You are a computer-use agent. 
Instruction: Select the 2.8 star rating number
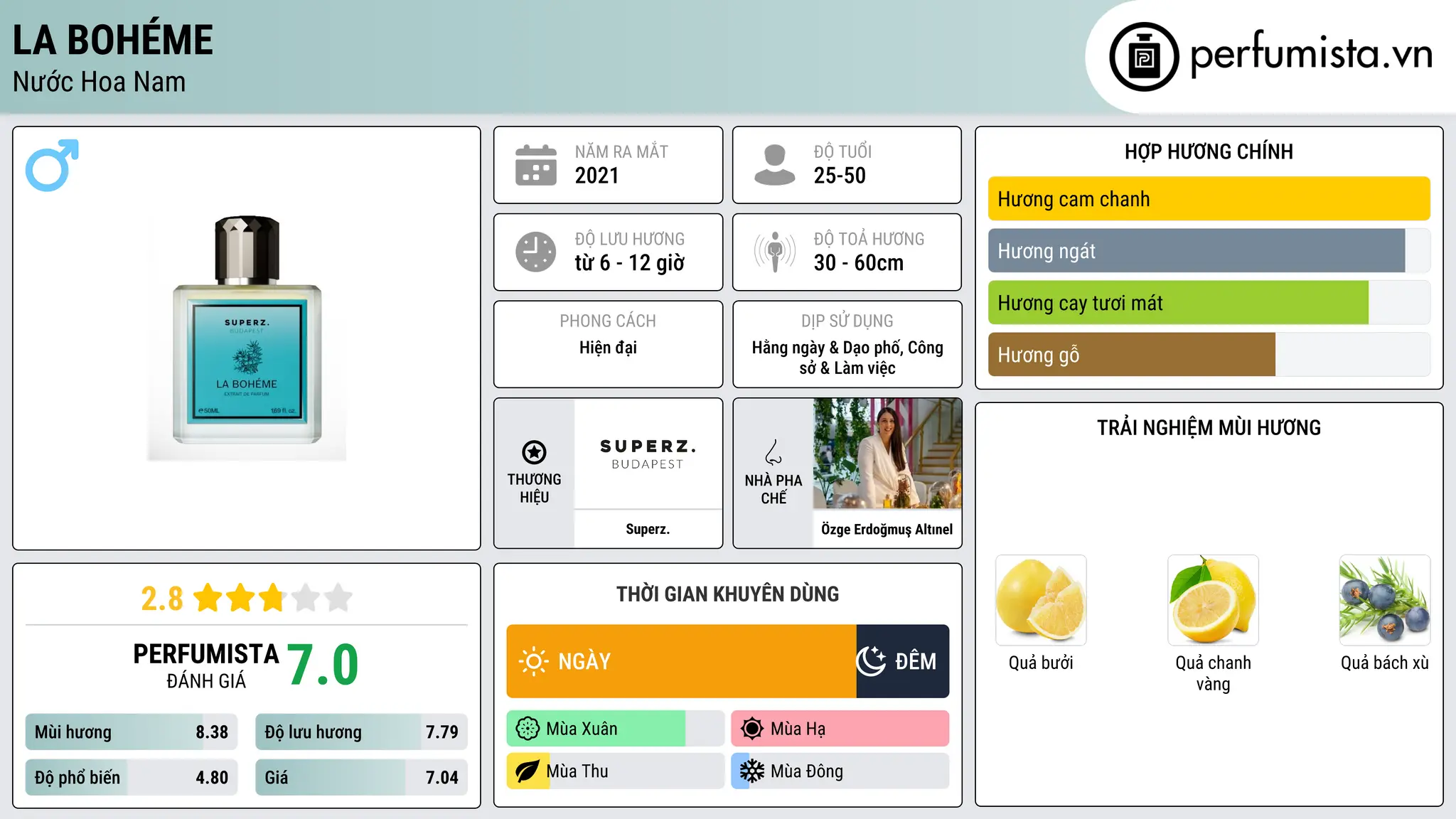point(162,599)
